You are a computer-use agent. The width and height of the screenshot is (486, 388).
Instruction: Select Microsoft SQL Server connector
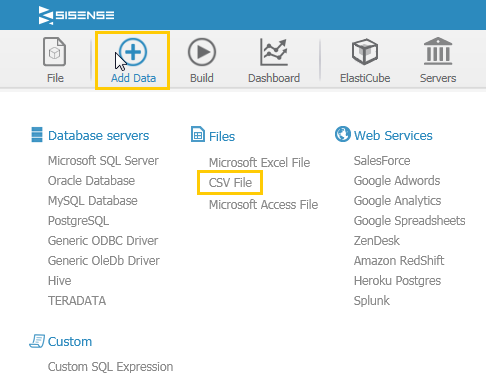103,161
